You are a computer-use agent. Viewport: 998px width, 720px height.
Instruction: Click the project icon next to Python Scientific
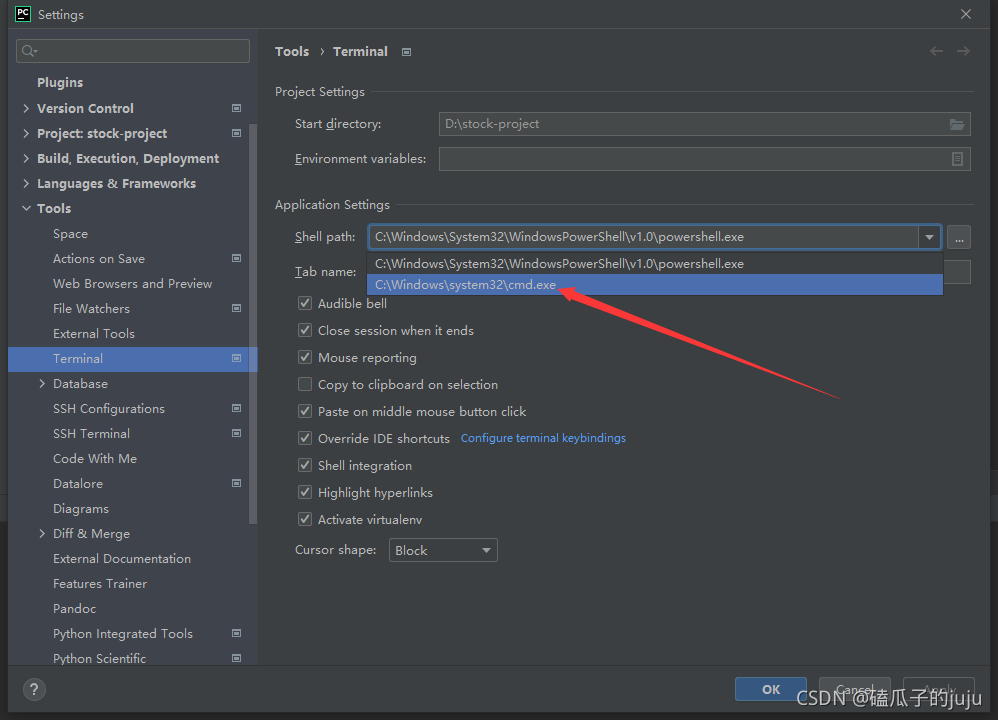point(237,658)
